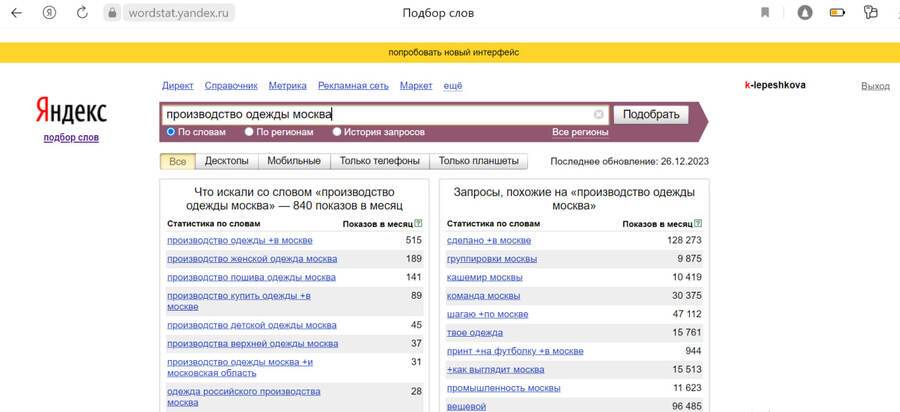The image size is (900, 412).
Task: Open 'сделано +в москве' similar query
Action: tap(489, 240)
